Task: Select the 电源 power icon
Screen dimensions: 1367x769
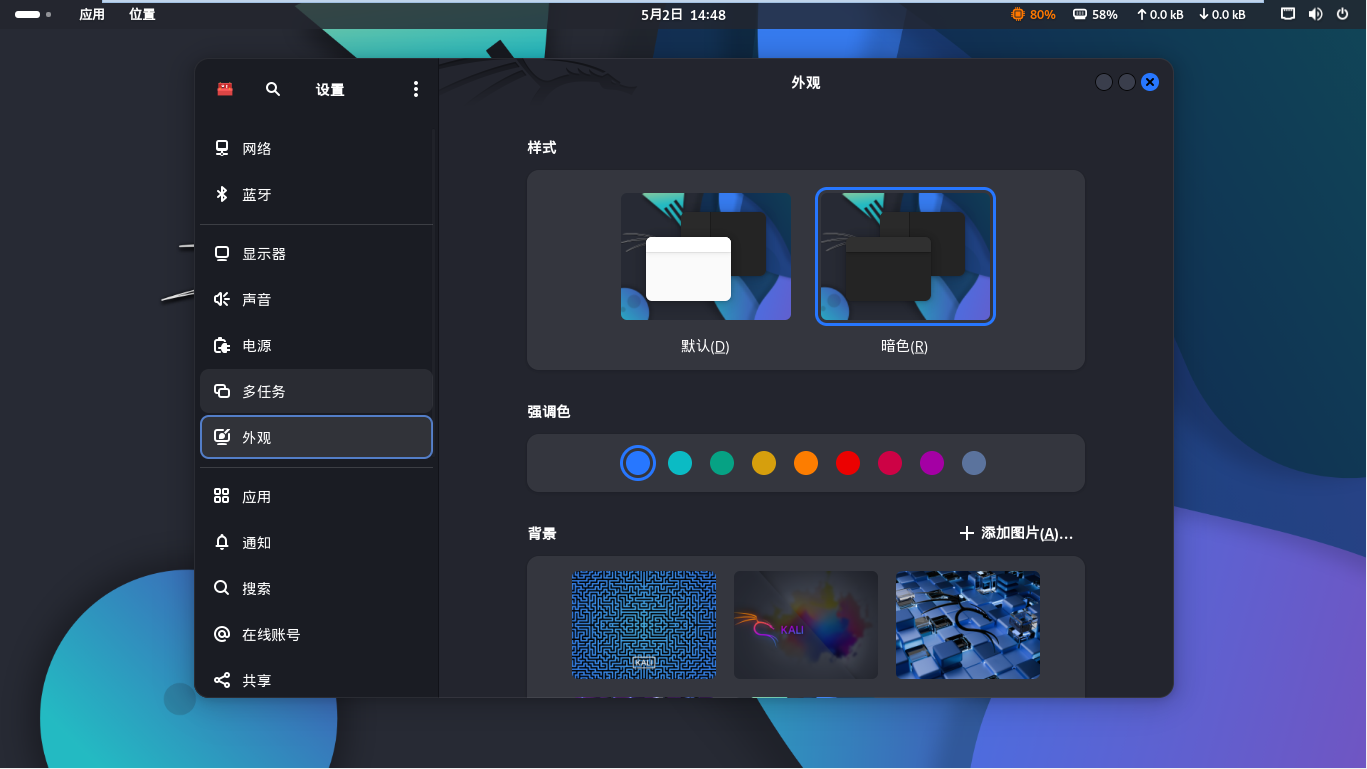Action: 222,345
